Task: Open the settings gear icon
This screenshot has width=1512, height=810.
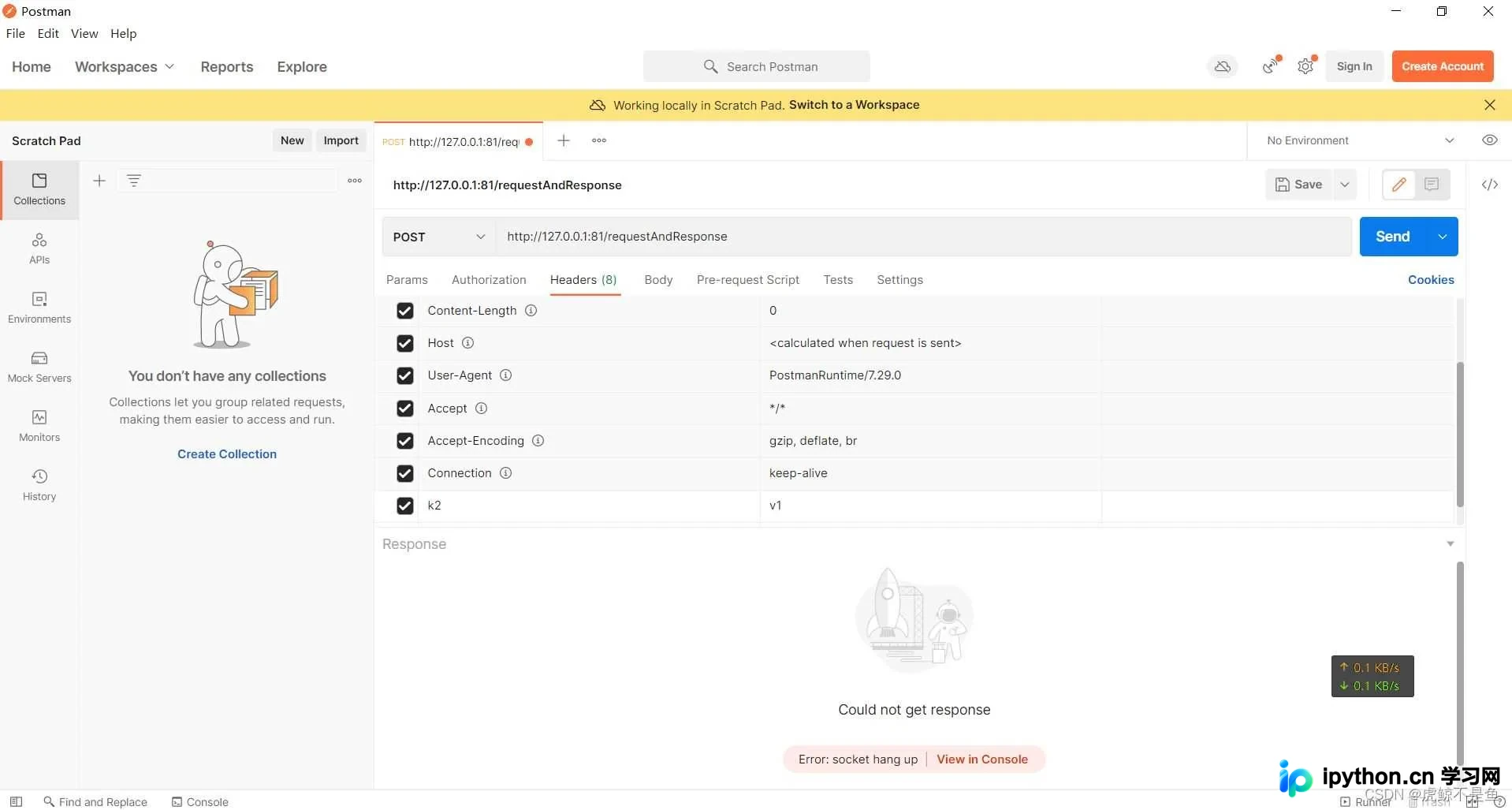Action: (1306, 66)
